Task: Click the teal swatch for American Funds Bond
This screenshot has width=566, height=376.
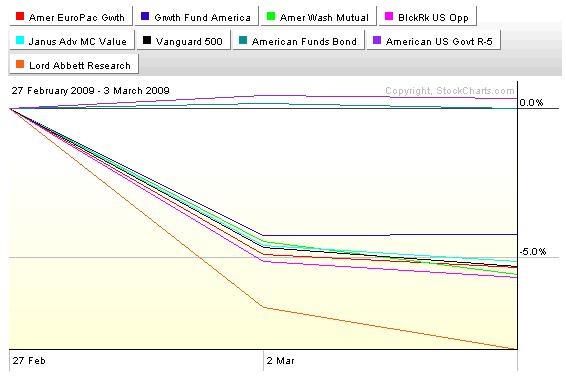Action: point(243,40)
